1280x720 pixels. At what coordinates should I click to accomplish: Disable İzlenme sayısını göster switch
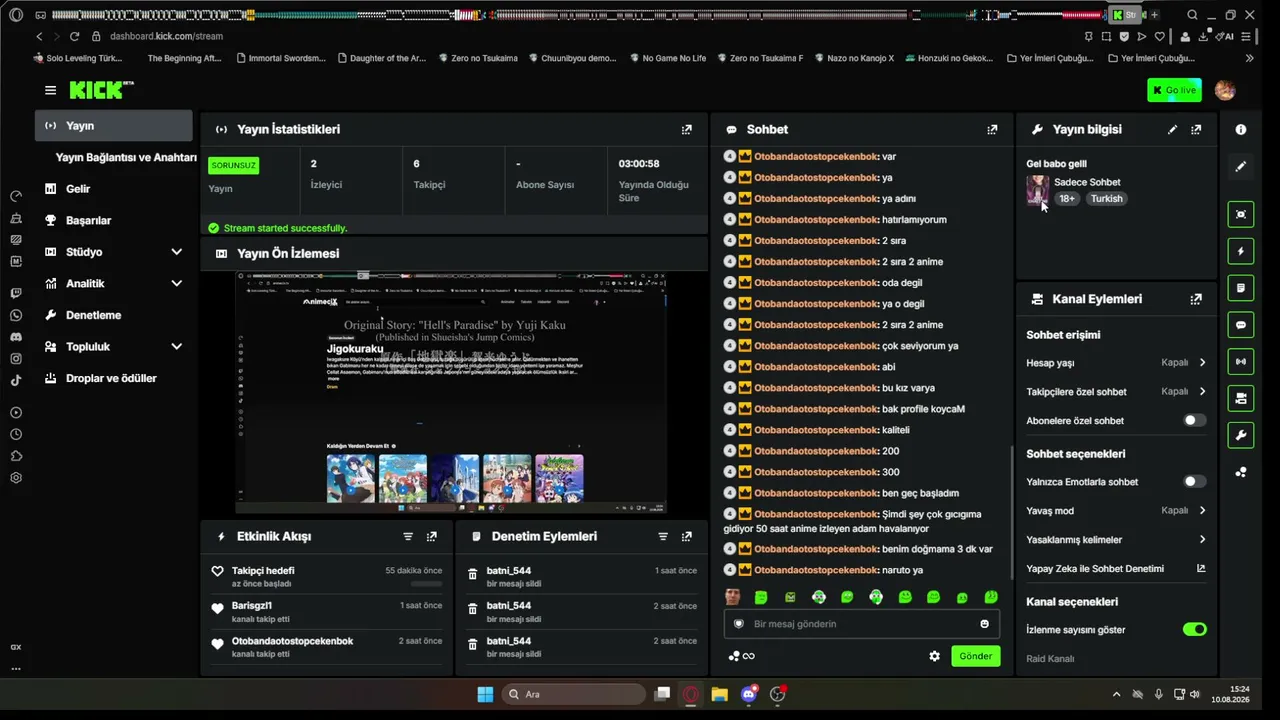click(1194, 630)
